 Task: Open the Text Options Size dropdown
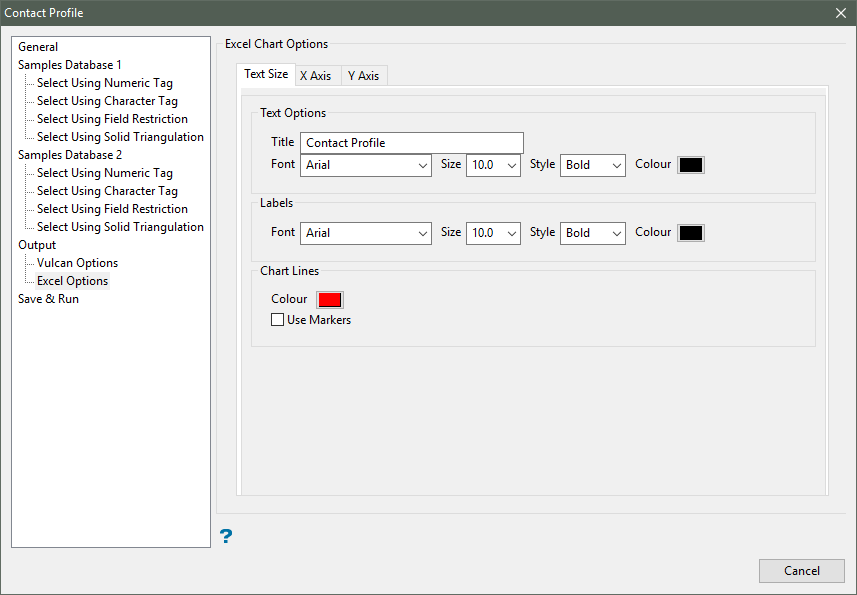pos(493,165)
